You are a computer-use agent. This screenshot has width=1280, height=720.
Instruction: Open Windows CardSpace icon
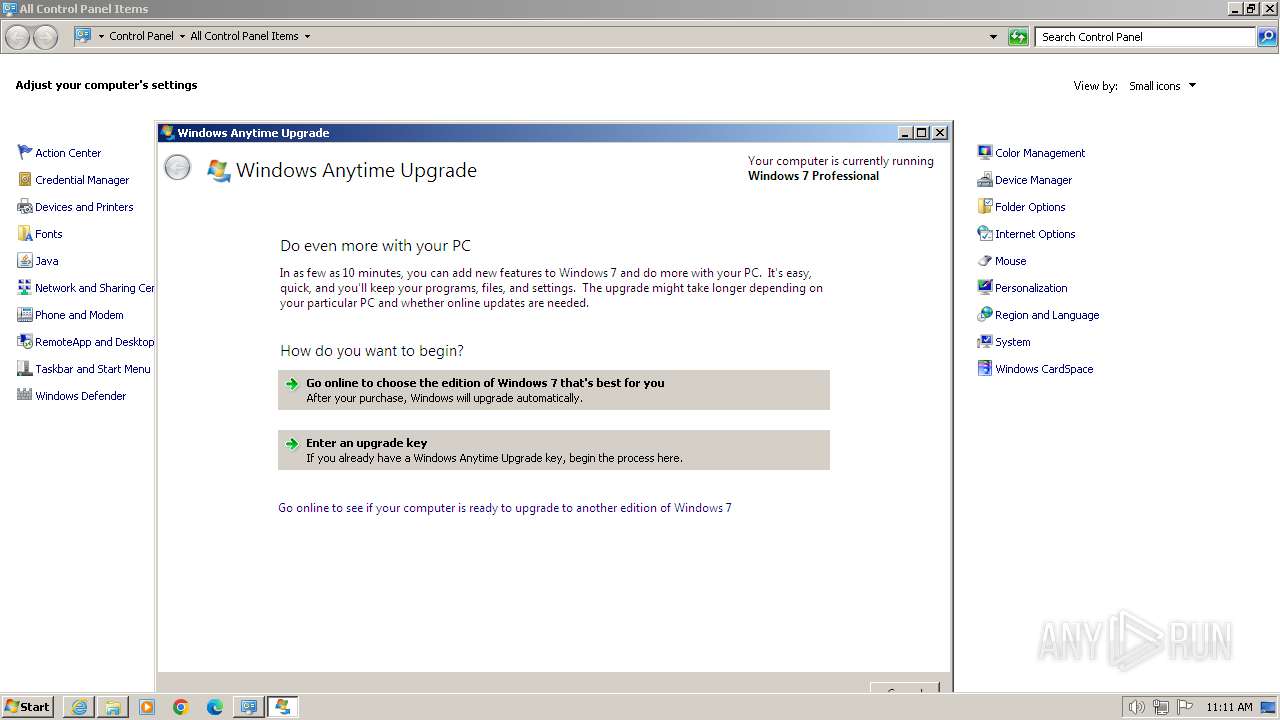coord(985,368)
